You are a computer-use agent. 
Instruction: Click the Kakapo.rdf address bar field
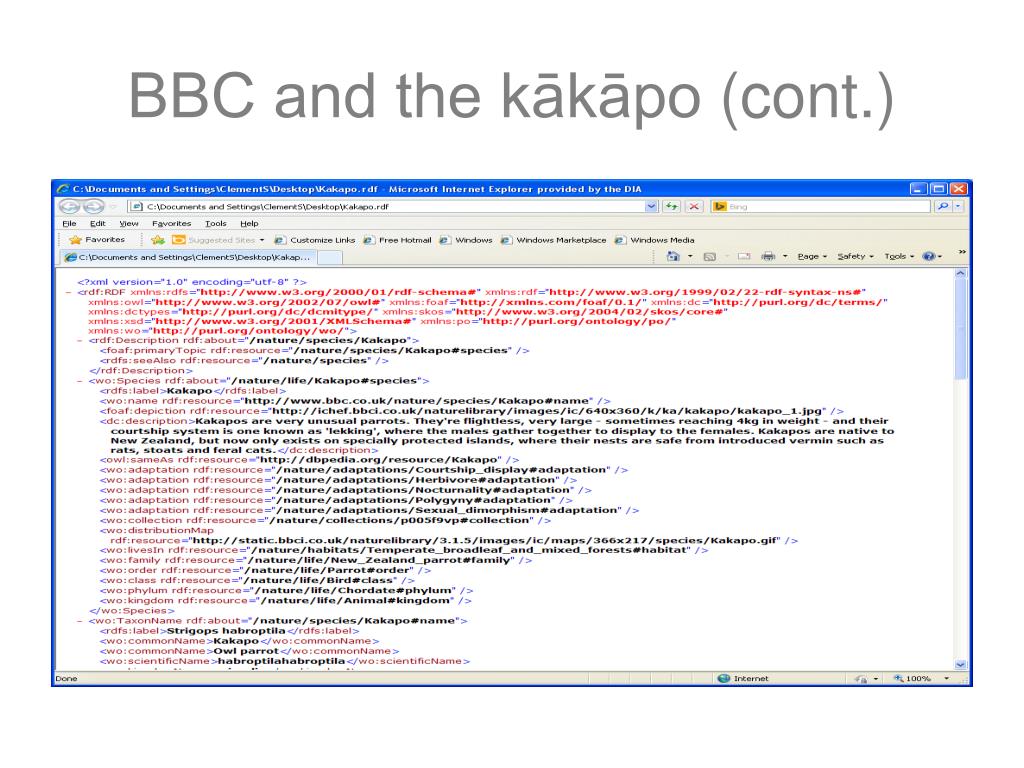[387, 206]
